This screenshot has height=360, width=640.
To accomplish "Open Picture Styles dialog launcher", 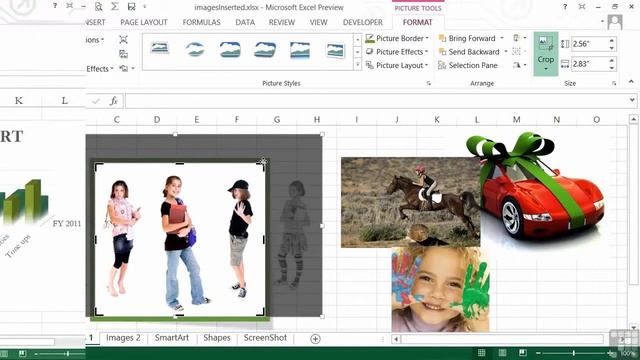I will click(429, 83).
